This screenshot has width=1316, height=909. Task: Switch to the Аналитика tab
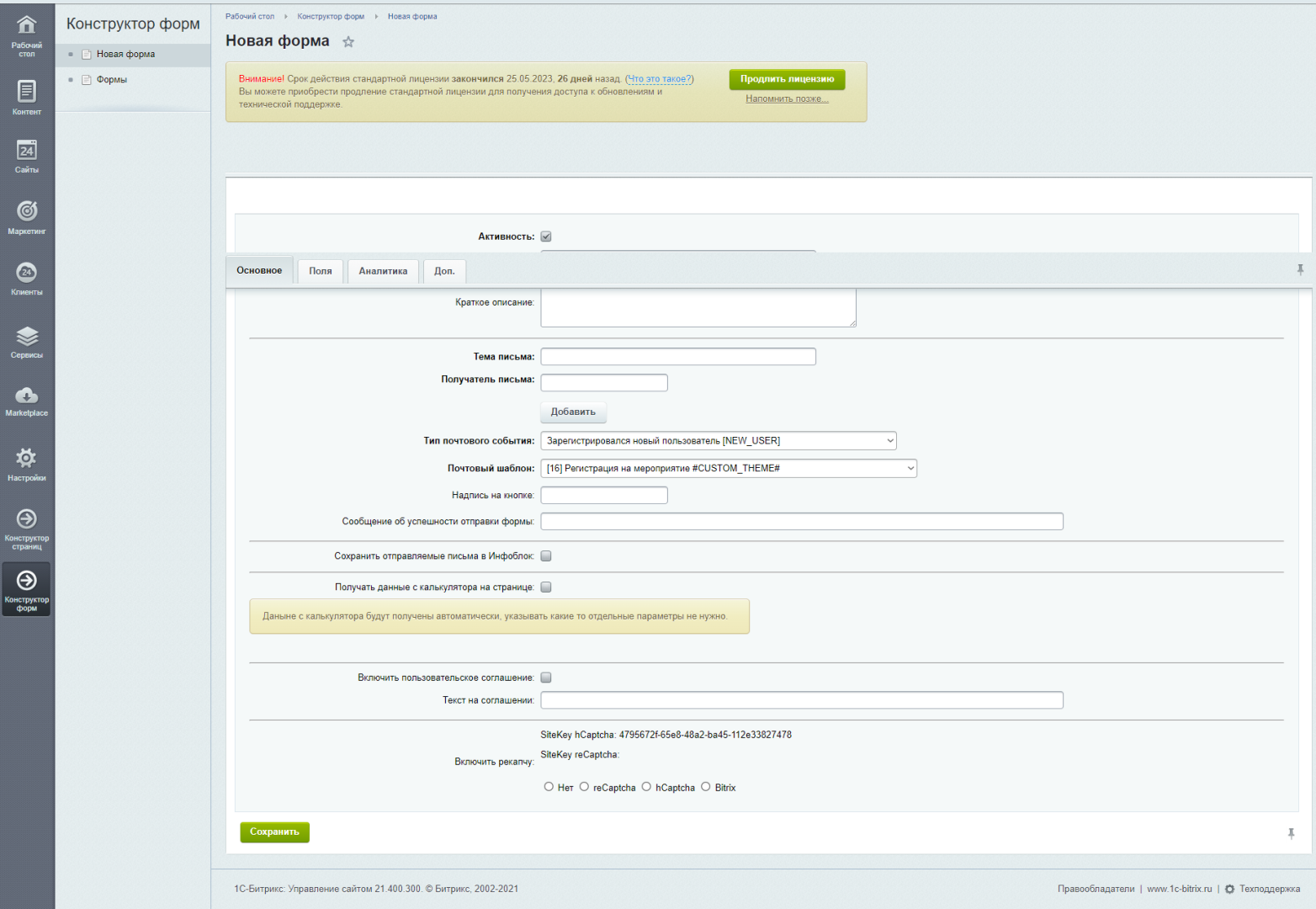(x=383, y=271)
